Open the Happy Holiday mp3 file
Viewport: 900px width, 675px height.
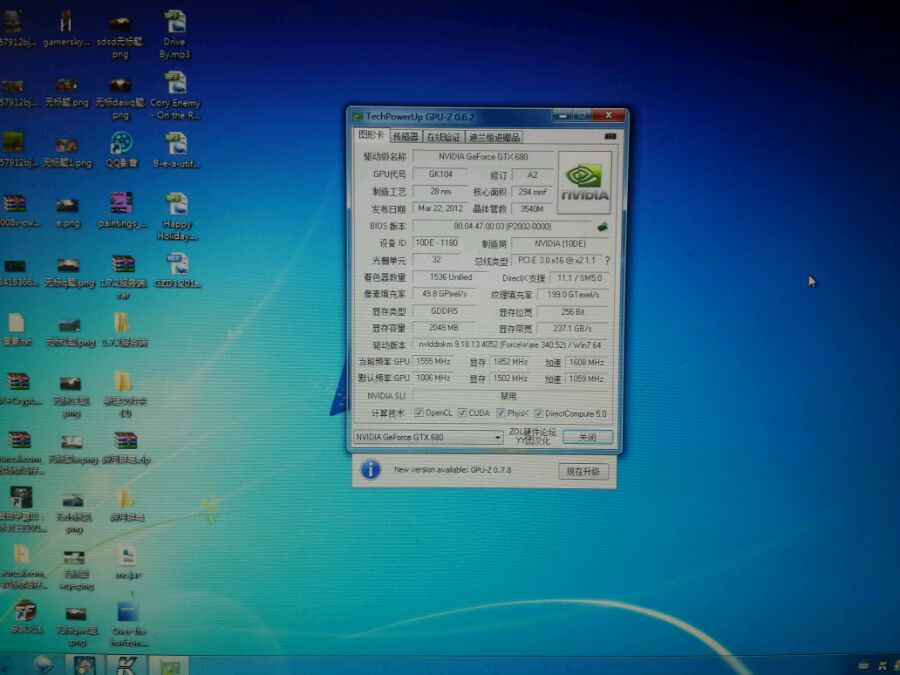[177, 216]
